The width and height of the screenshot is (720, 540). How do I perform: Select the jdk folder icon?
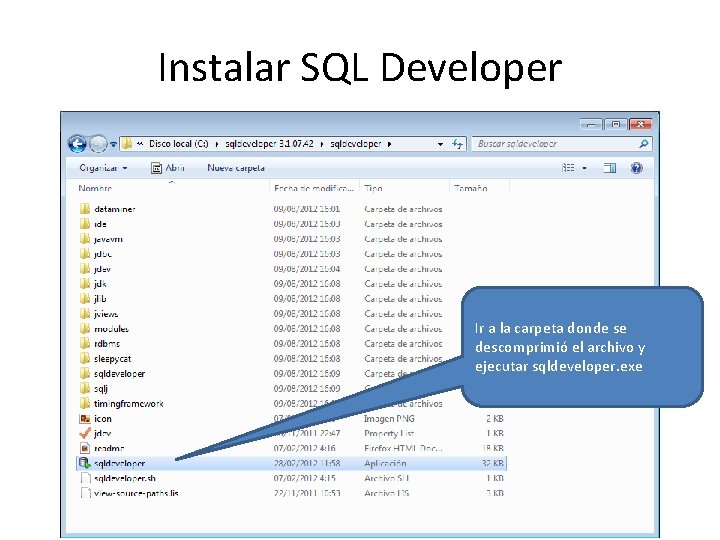pos(84,284)
